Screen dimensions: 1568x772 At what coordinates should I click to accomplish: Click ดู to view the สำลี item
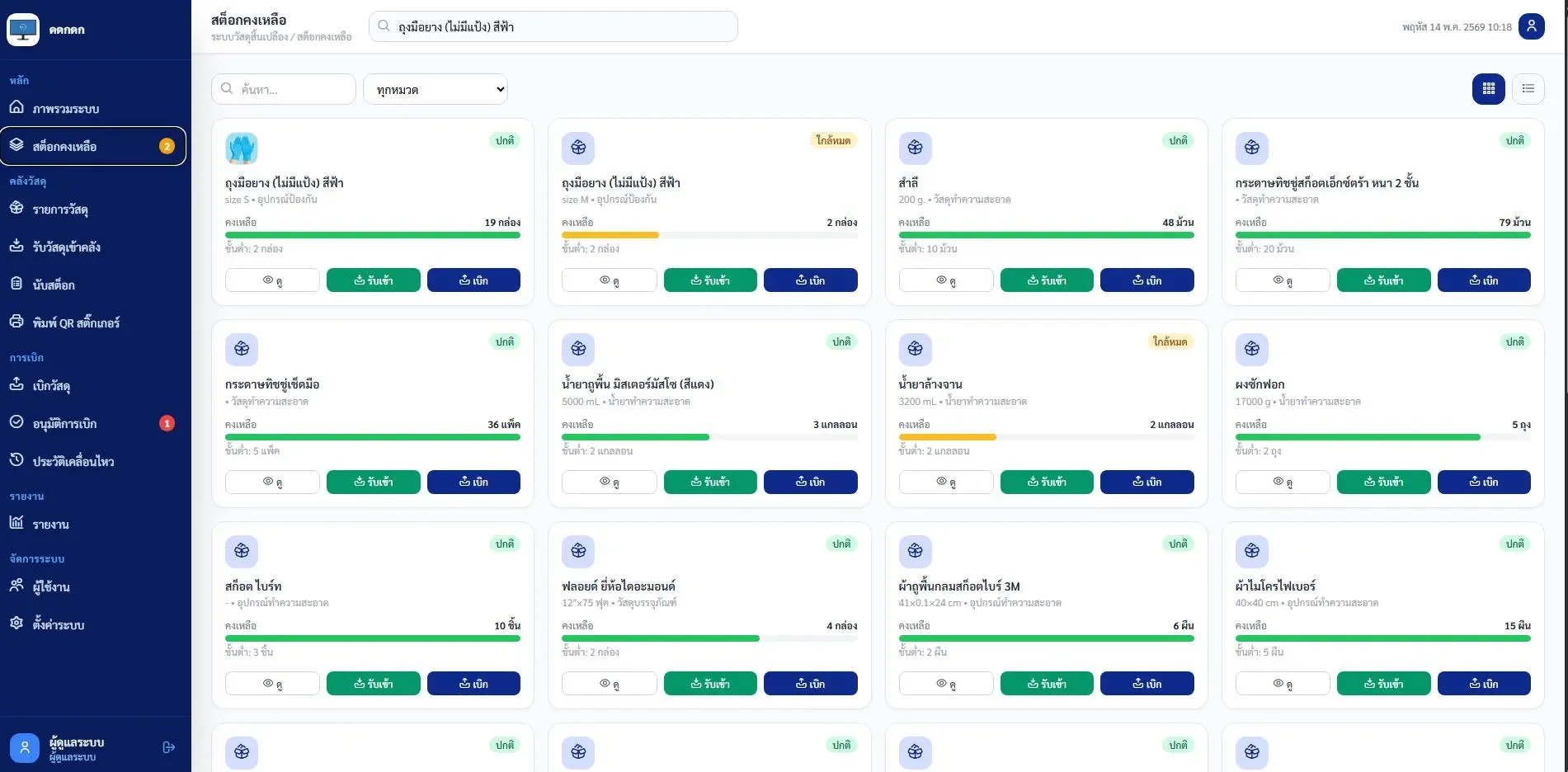946,280
